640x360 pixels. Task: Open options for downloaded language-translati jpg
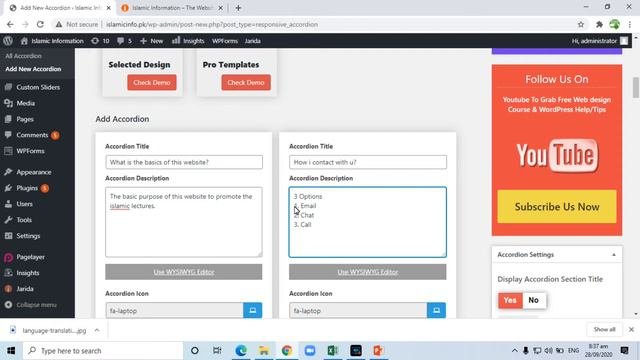97,330
